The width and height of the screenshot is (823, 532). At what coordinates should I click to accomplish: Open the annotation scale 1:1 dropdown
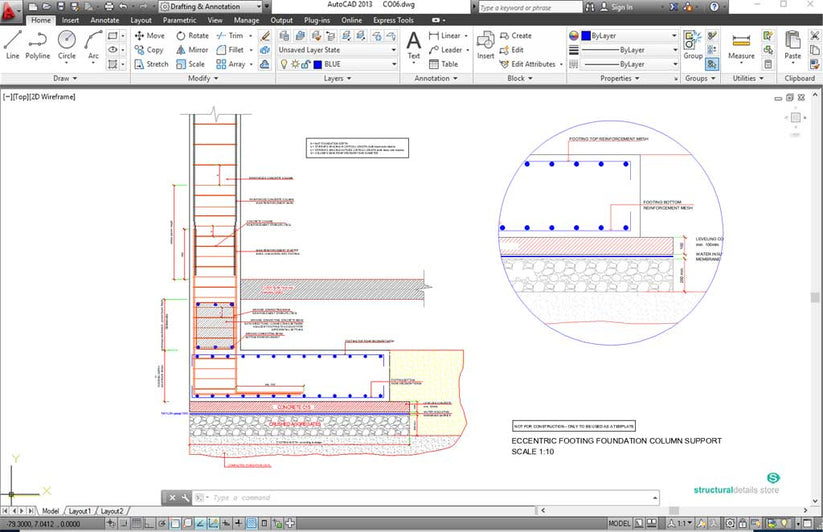click(680, 523)
